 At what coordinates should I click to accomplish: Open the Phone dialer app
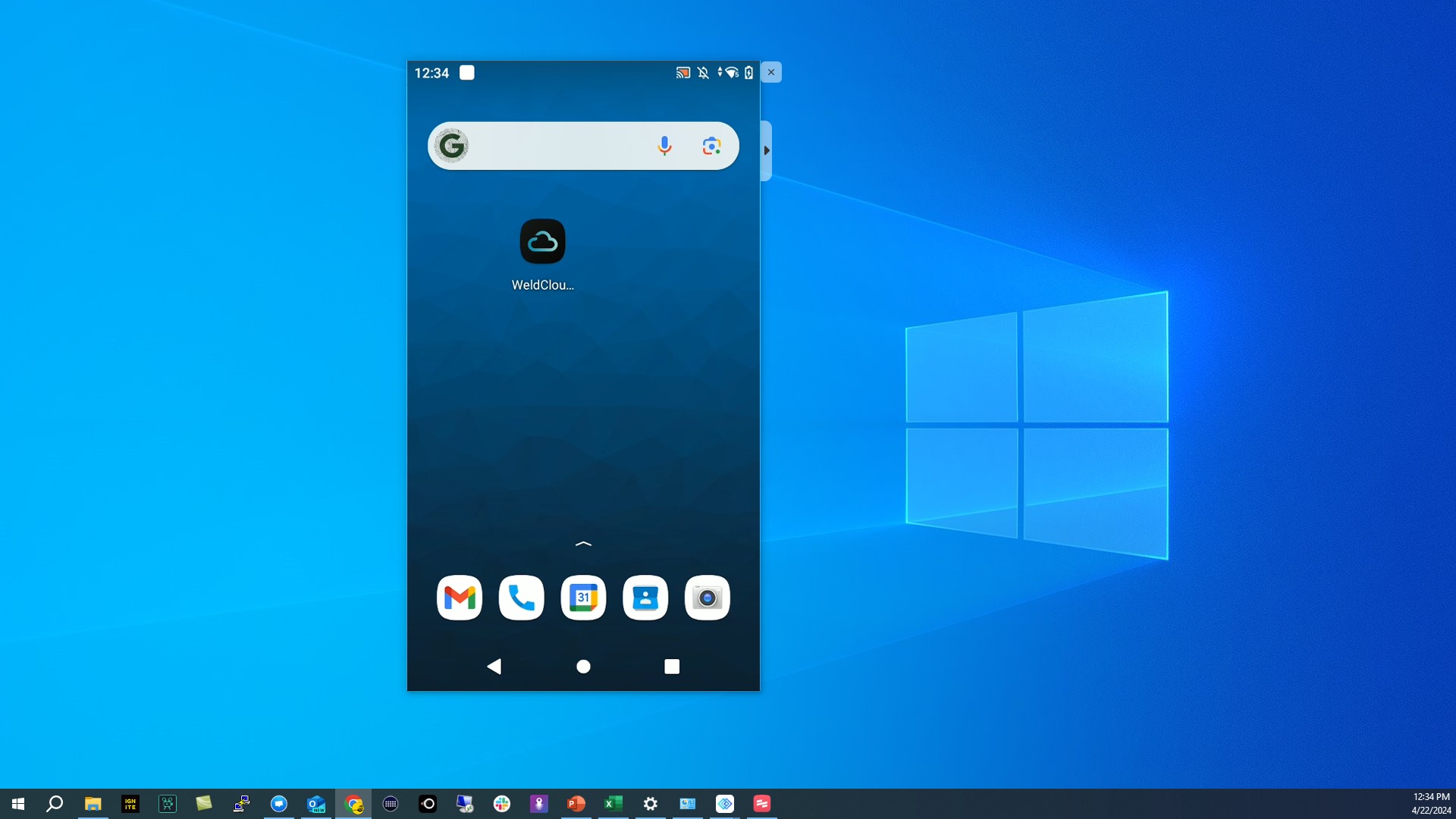click(x=522, y=598)
